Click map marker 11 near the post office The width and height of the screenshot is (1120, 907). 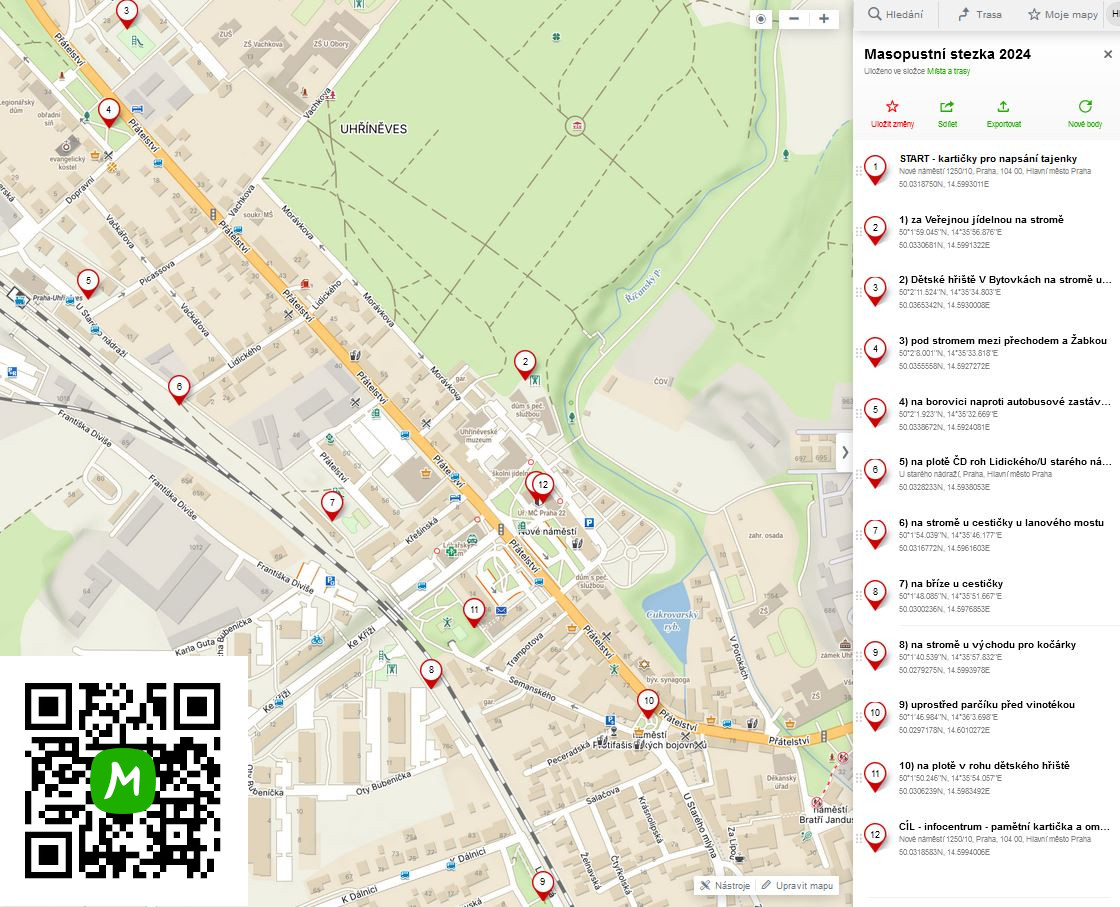[x=474, y=613]
